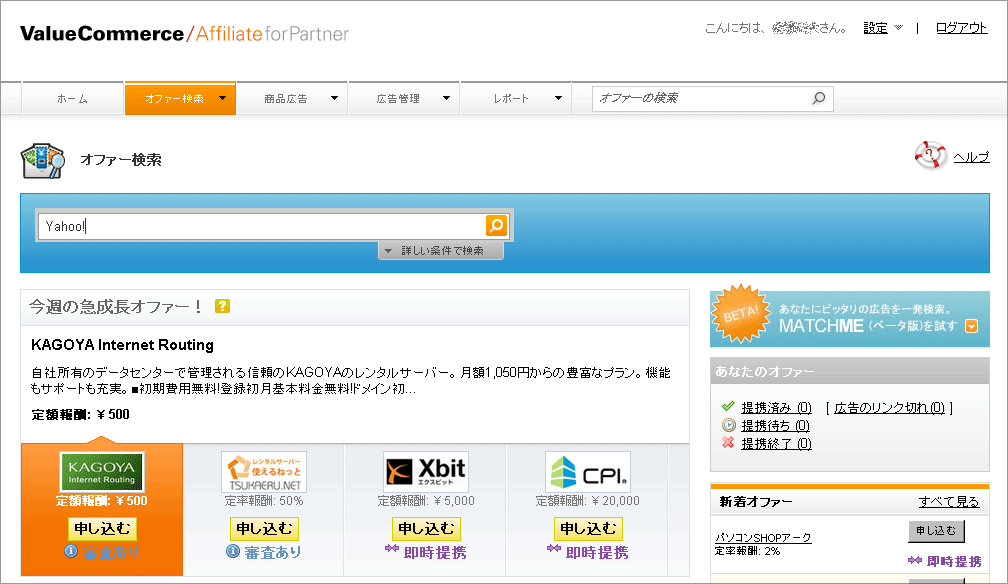Expand the 商品広告 menu arrow
This screenshot has height=584, width=1008.
click(x=334, y=98)
